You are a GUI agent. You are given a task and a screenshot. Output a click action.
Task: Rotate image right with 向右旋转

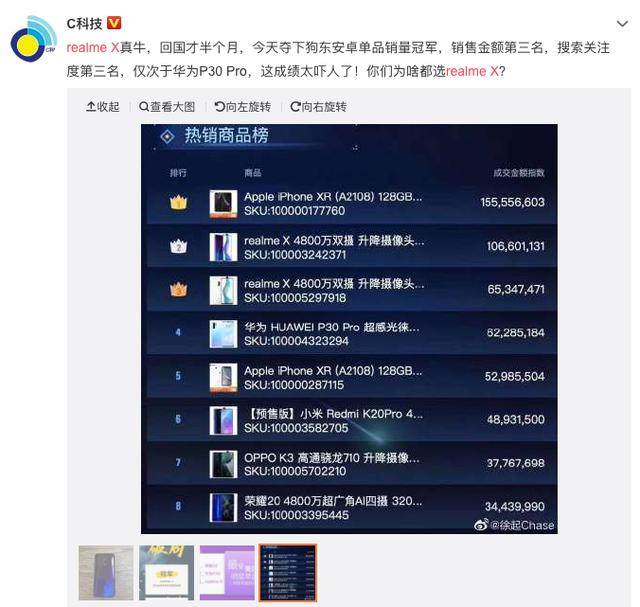[318, 107]
